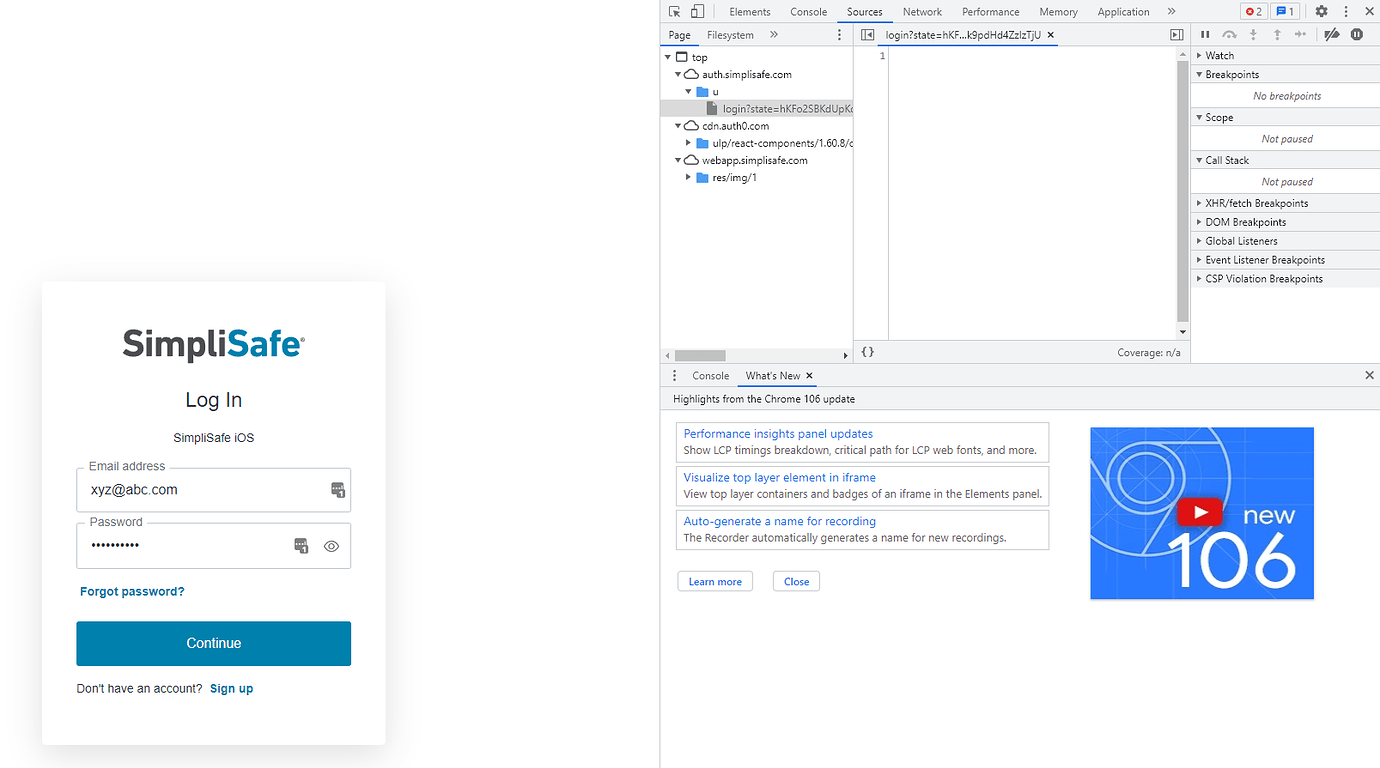Expand the Watch section
Image resolution: width=1380 pixels, height=768 pixels.
1285,56
